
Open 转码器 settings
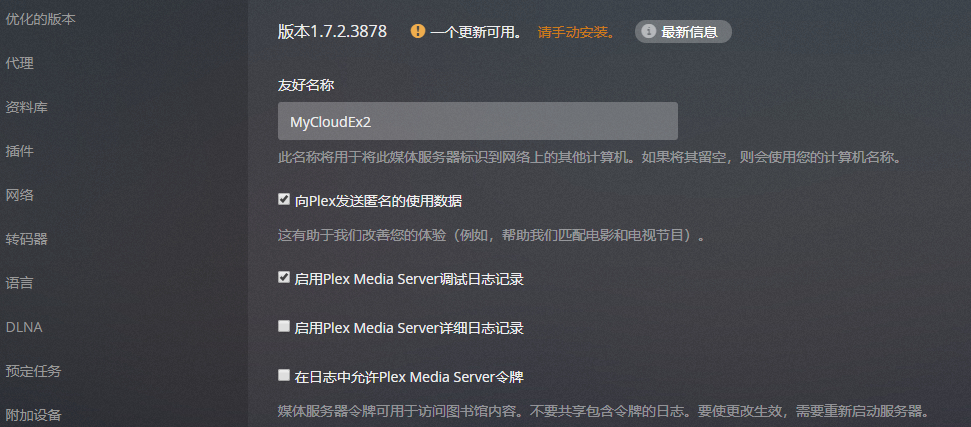tap(27, 239)
